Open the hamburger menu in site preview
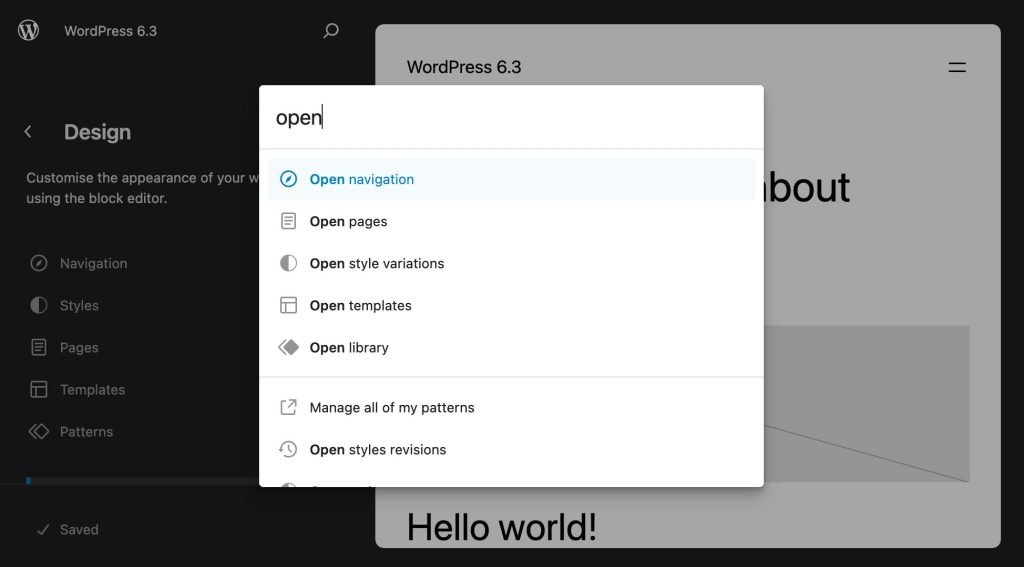 coord(957,67)
